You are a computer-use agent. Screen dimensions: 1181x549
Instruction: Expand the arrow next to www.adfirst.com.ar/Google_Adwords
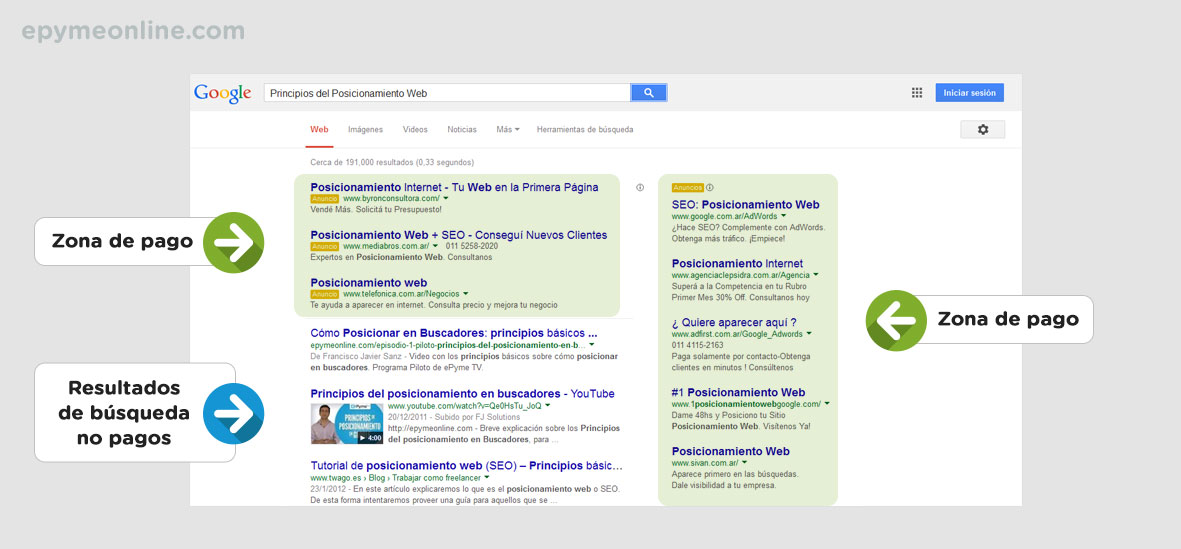point(809,334)
